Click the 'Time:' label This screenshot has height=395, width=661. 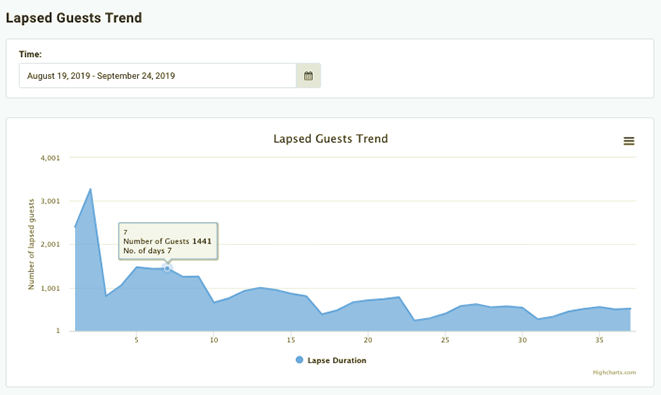30,54
